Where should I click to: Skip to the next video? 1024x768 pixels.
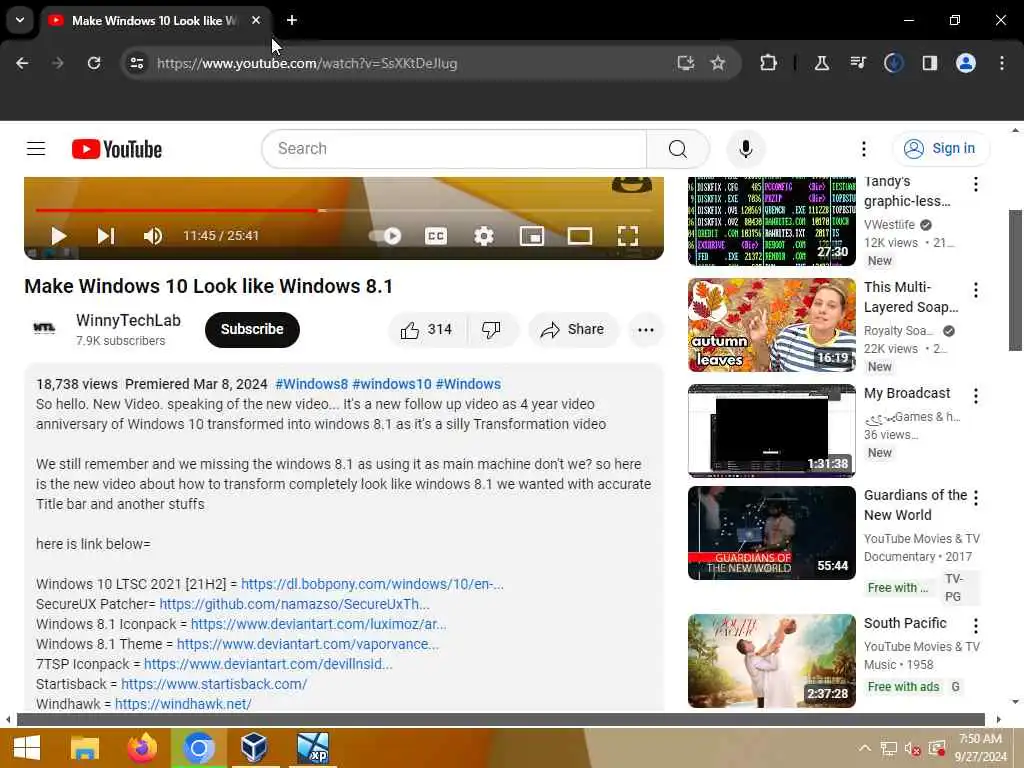106,236
